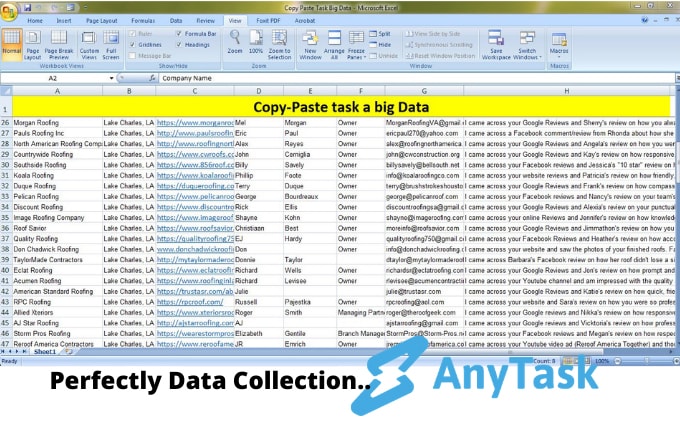Click the Excel Help icon
Screen dimensions: 680x425
644,20
